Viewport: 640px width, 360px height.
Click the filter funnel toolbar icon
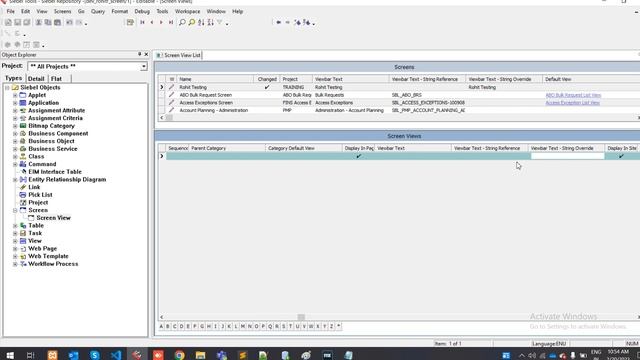(220, 22)
